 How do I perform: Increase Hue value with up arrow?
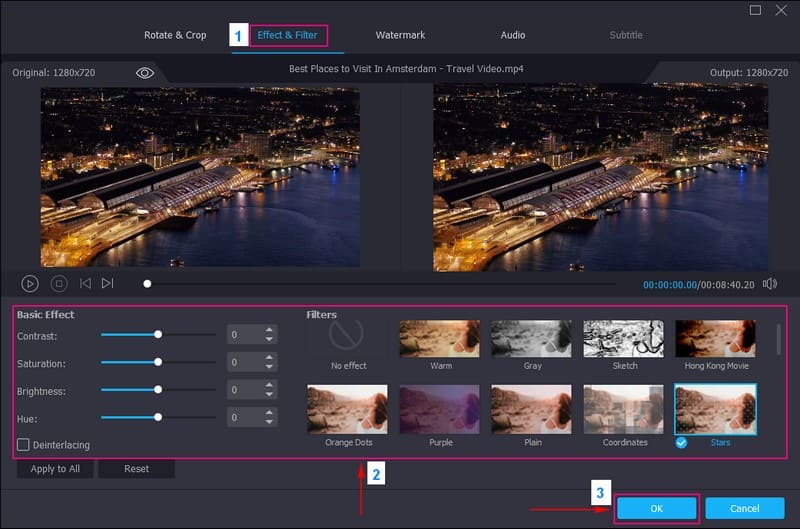tap(269, 411)
